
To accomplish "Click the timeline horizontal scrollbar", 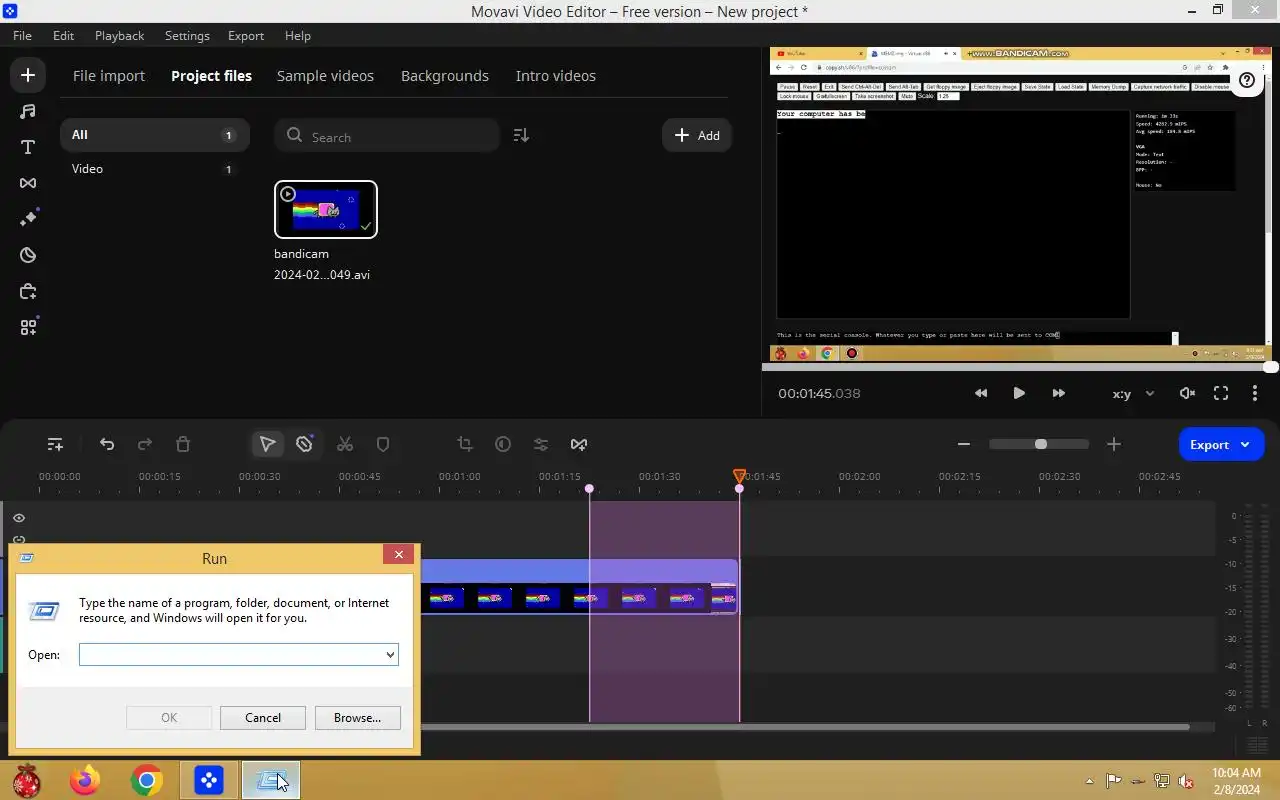I will pos(803,727).
